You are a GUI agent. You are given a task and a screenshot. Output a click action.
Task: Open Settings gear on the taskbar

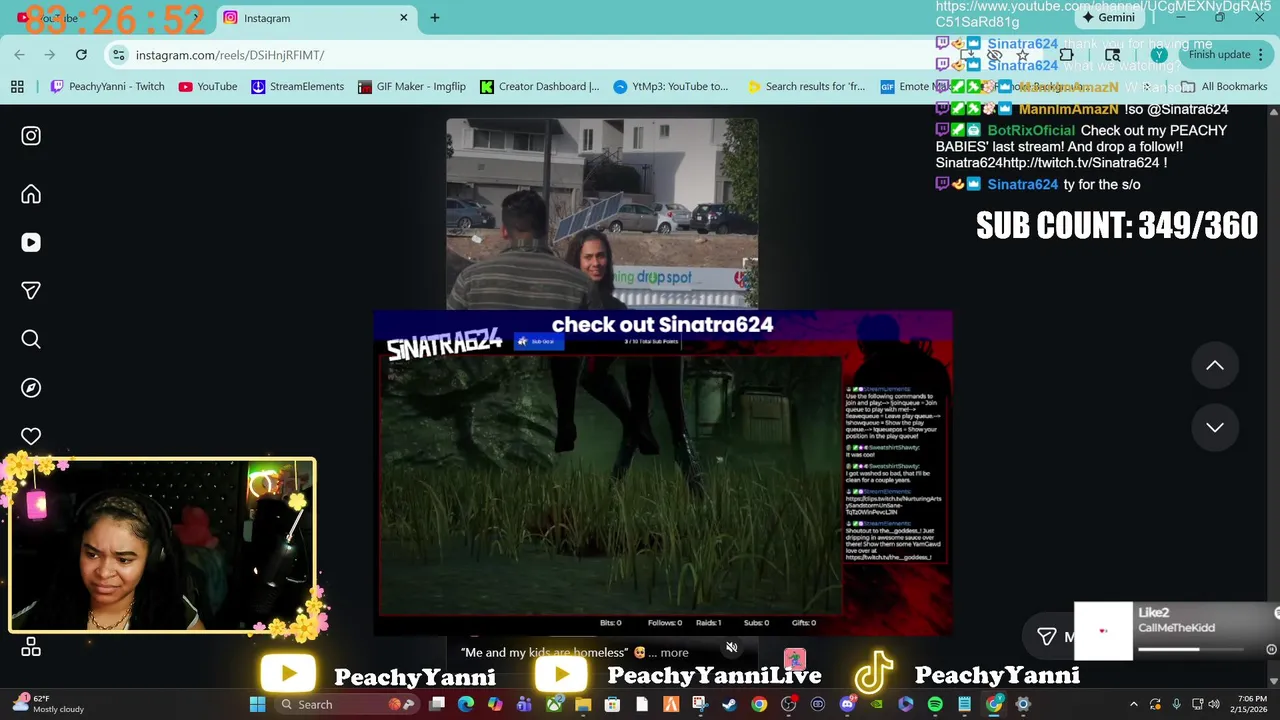1023,705
